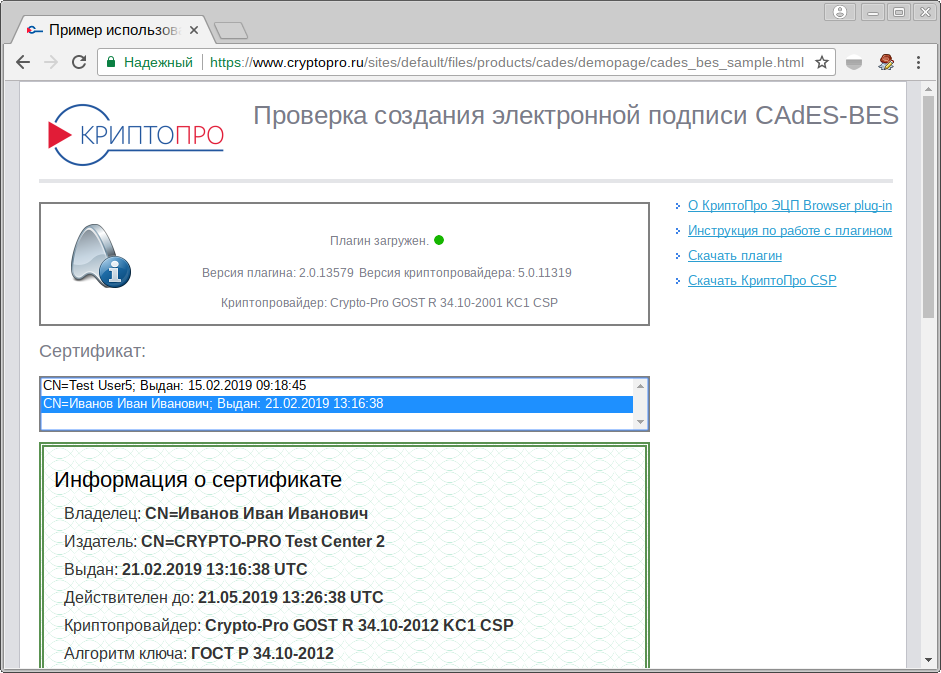Open a new browser tab

click(x=232, y=30)
